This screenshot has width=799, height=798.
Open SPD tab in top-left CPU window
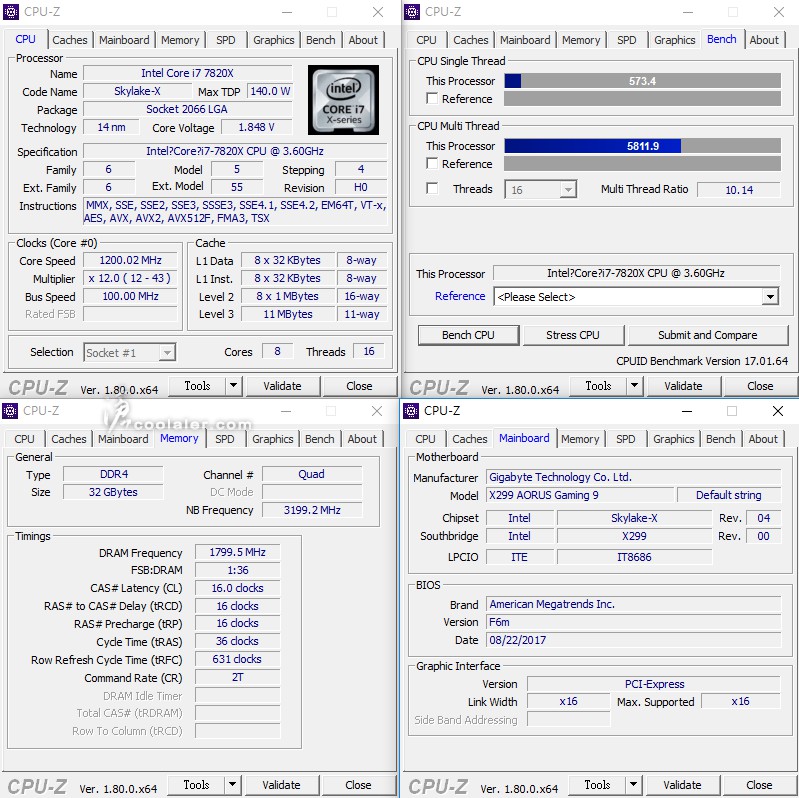click(226, 40)
